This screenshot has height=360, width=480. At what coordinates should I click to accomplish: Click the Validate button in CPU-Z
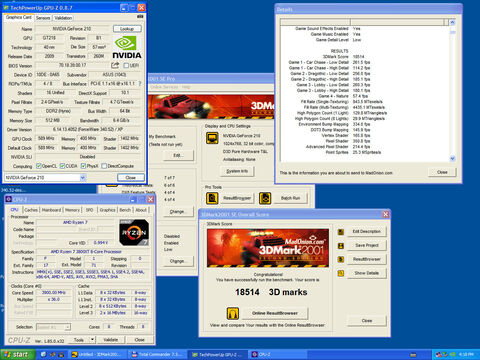111,340
